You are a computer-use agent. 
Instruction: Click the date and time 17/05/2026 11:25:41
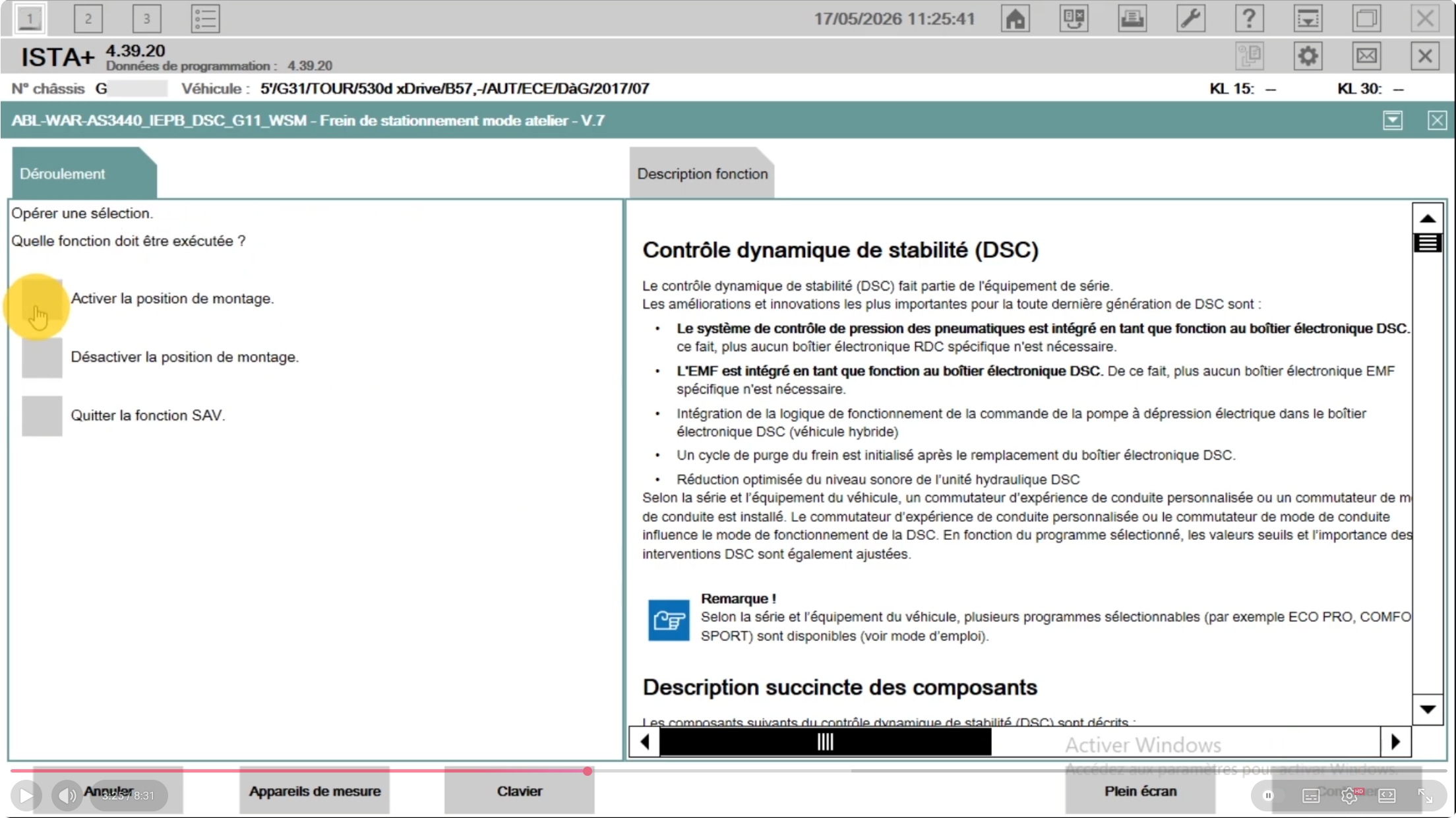894,18
